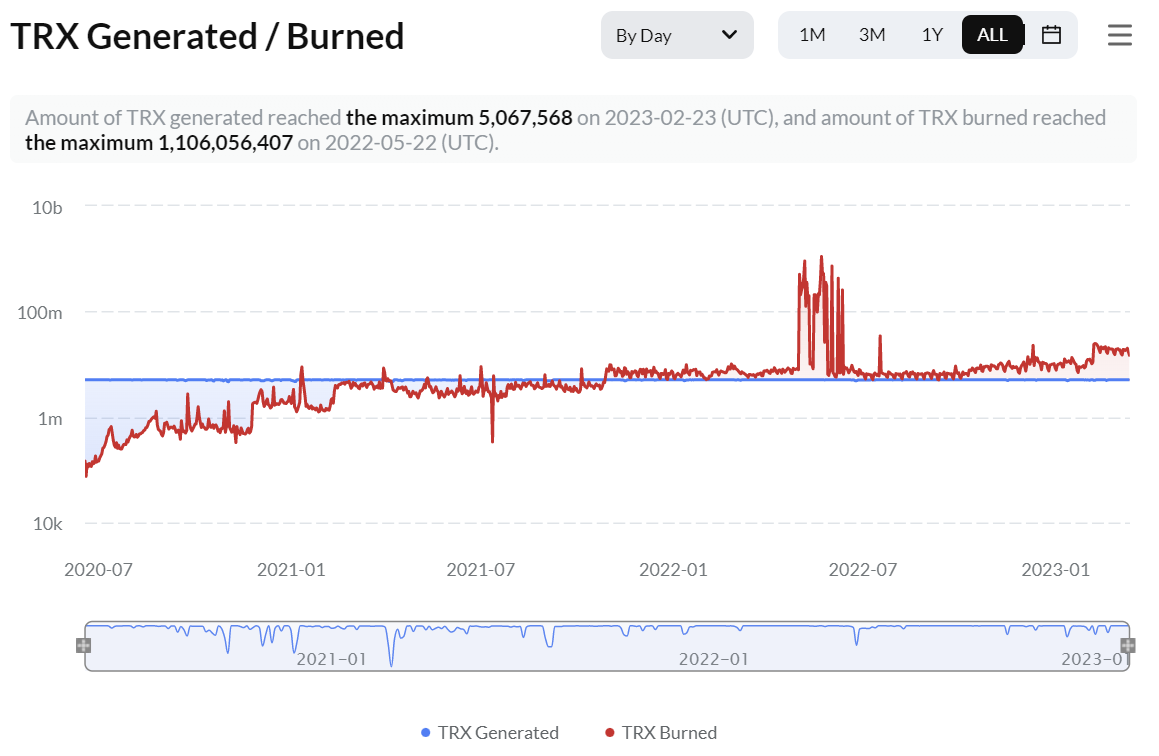Select the 3M time range
The height and width of the screenshot is (756, 1159).
872,35
